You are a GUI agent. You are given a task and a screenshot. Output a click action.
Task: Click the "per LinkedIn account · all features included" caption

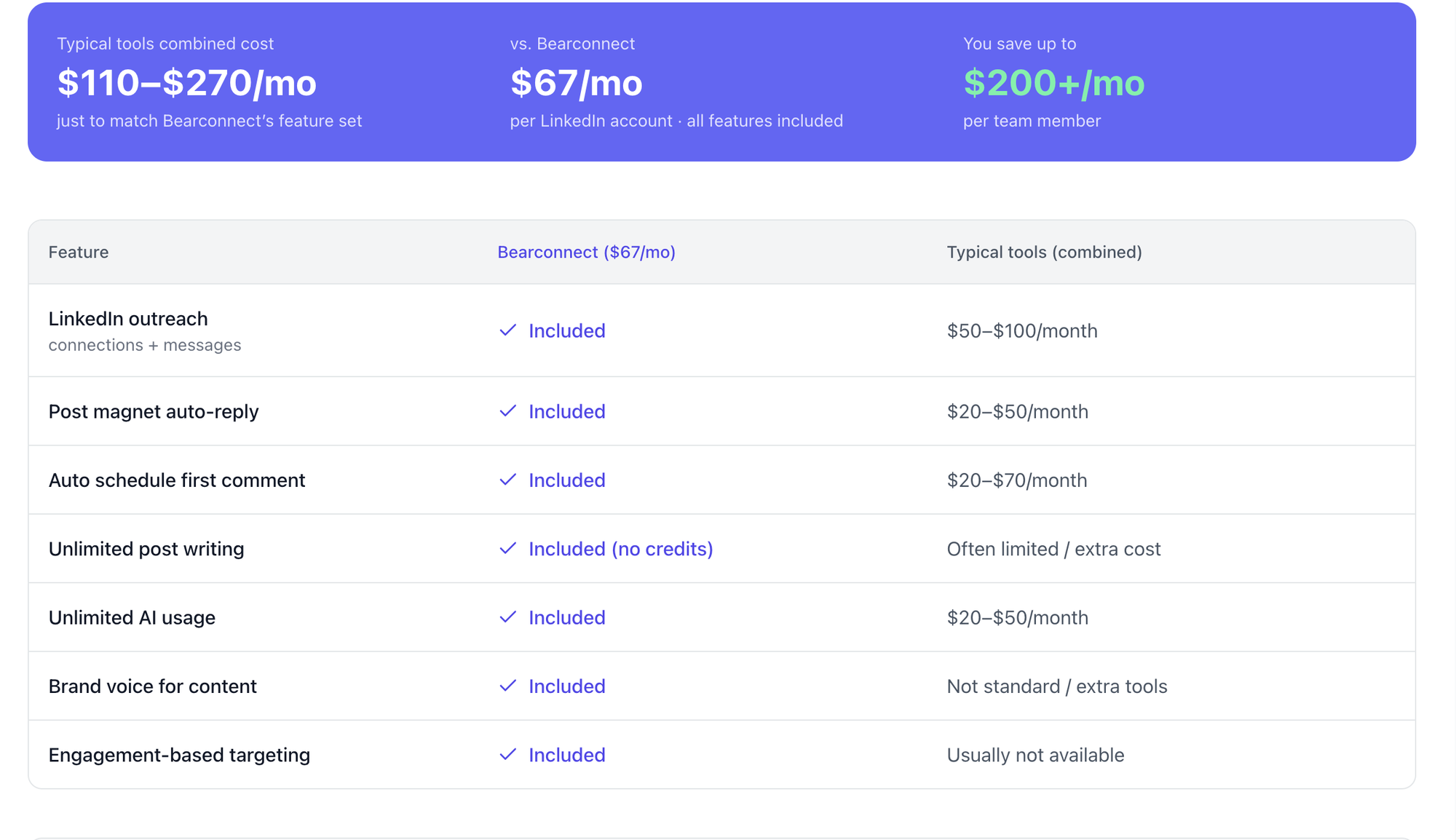[x=676, y=121]
